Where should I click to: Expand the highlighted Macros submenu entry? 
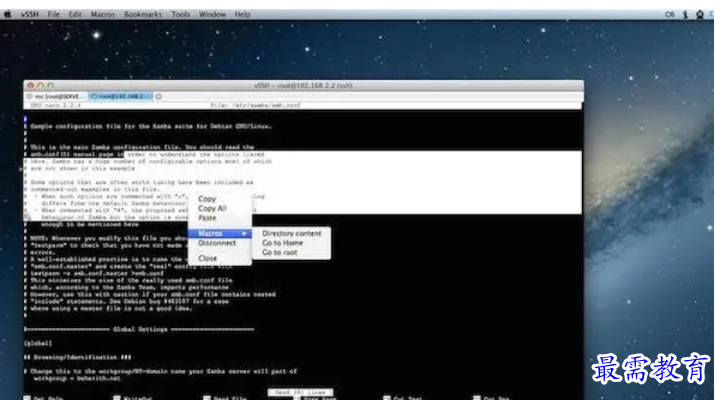pyautogui.click(x=220, y=233)
